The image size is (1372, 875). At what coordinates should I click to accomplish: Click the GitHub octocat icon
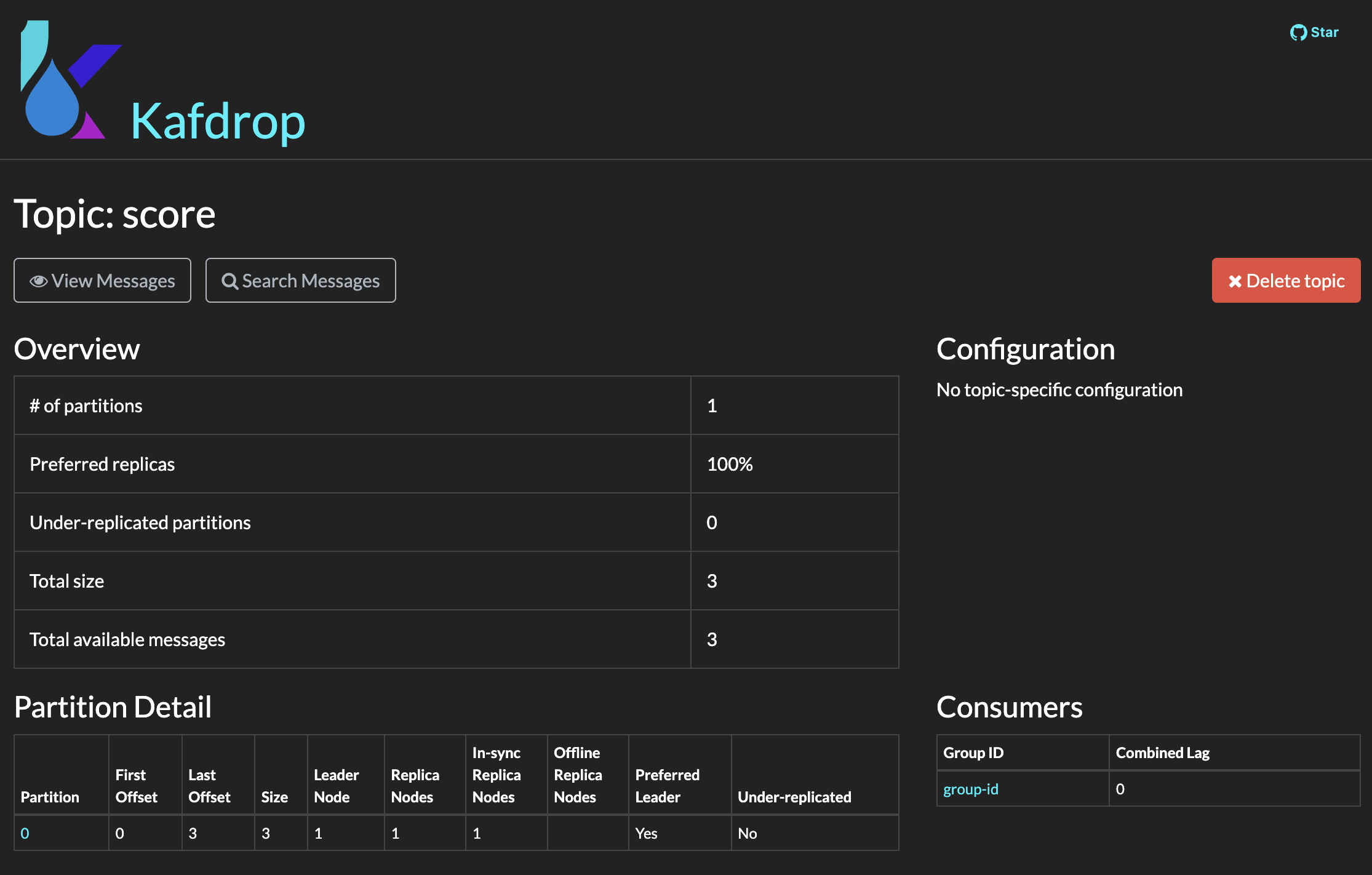1298,33
